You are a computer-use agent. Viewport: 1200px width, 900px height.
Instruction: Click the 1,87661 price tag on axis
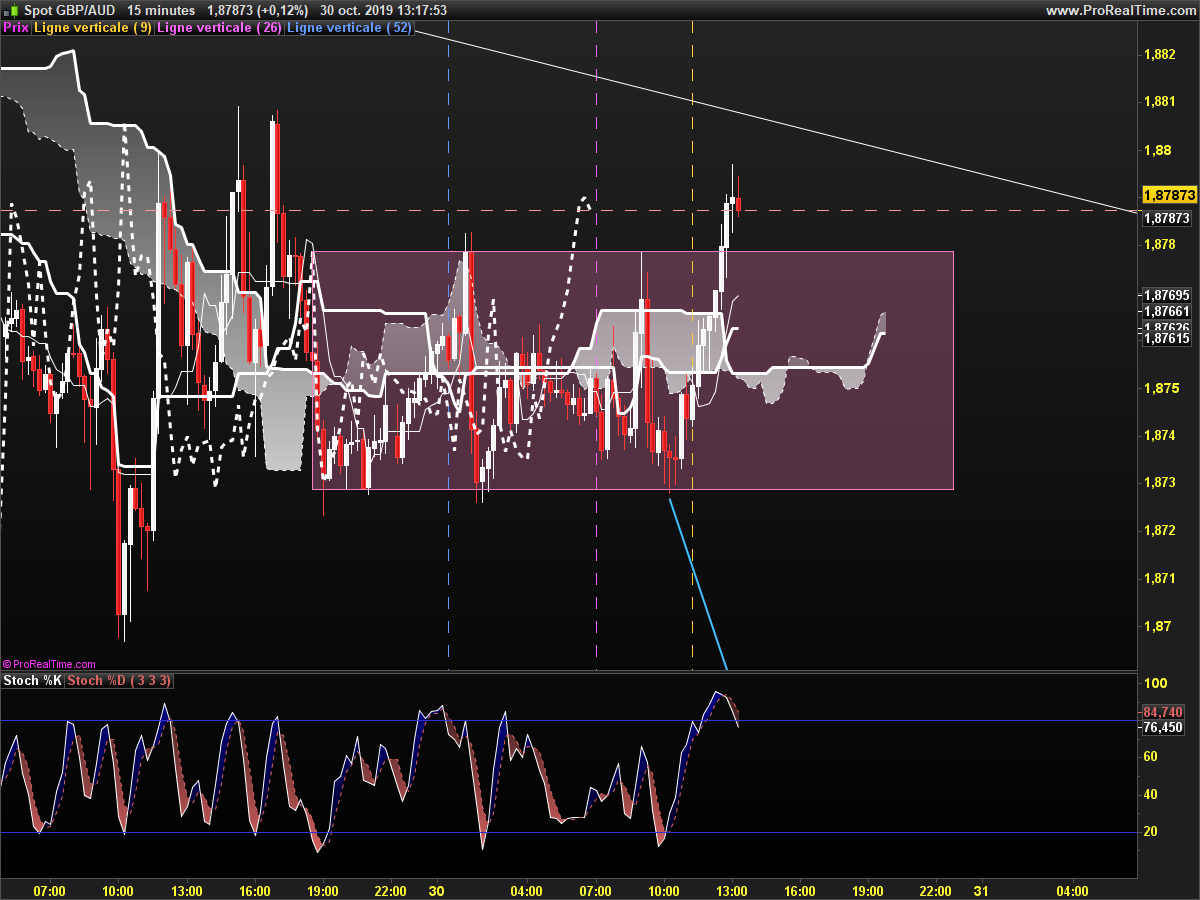[1167, 312]
